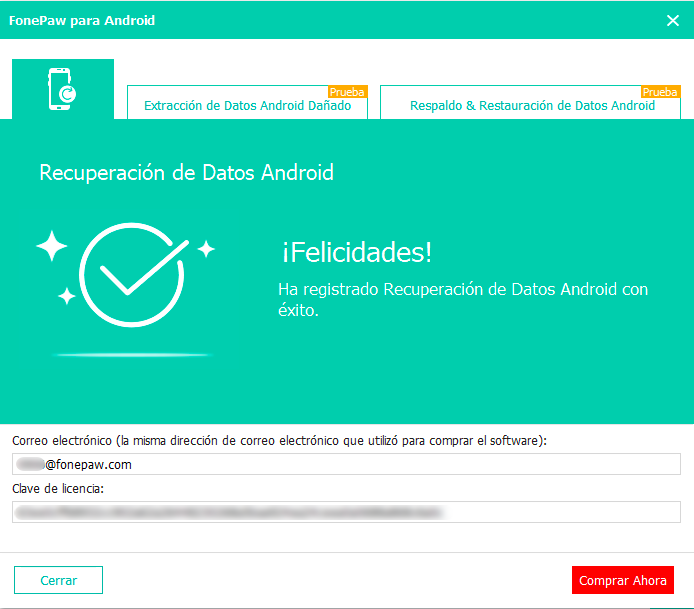Click the Prueba badge on Extracción tab
Image resolution: width=694 pixels, height=609 pixels.
click(347, 92)
